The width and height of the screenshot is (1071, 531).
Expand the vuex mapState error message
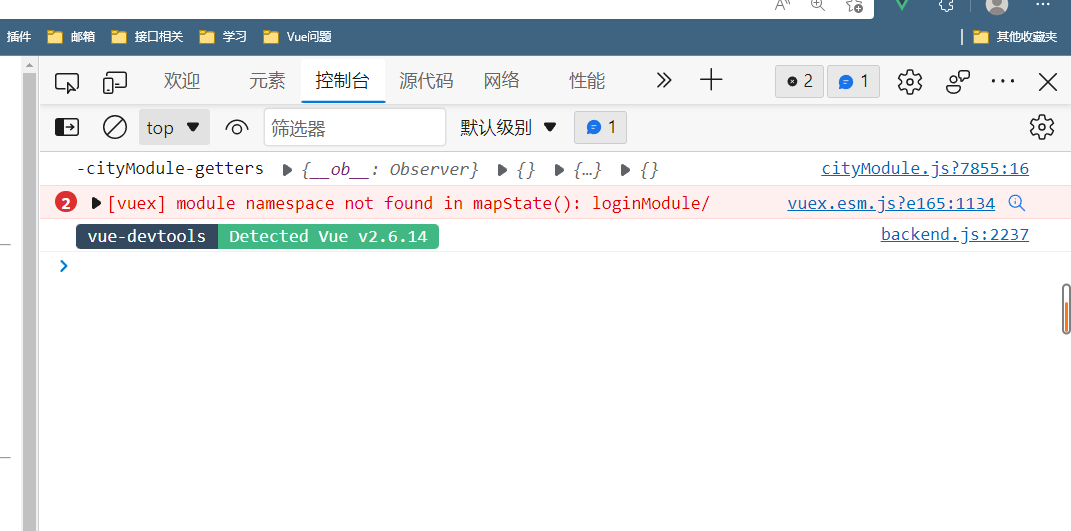(96, 203)
